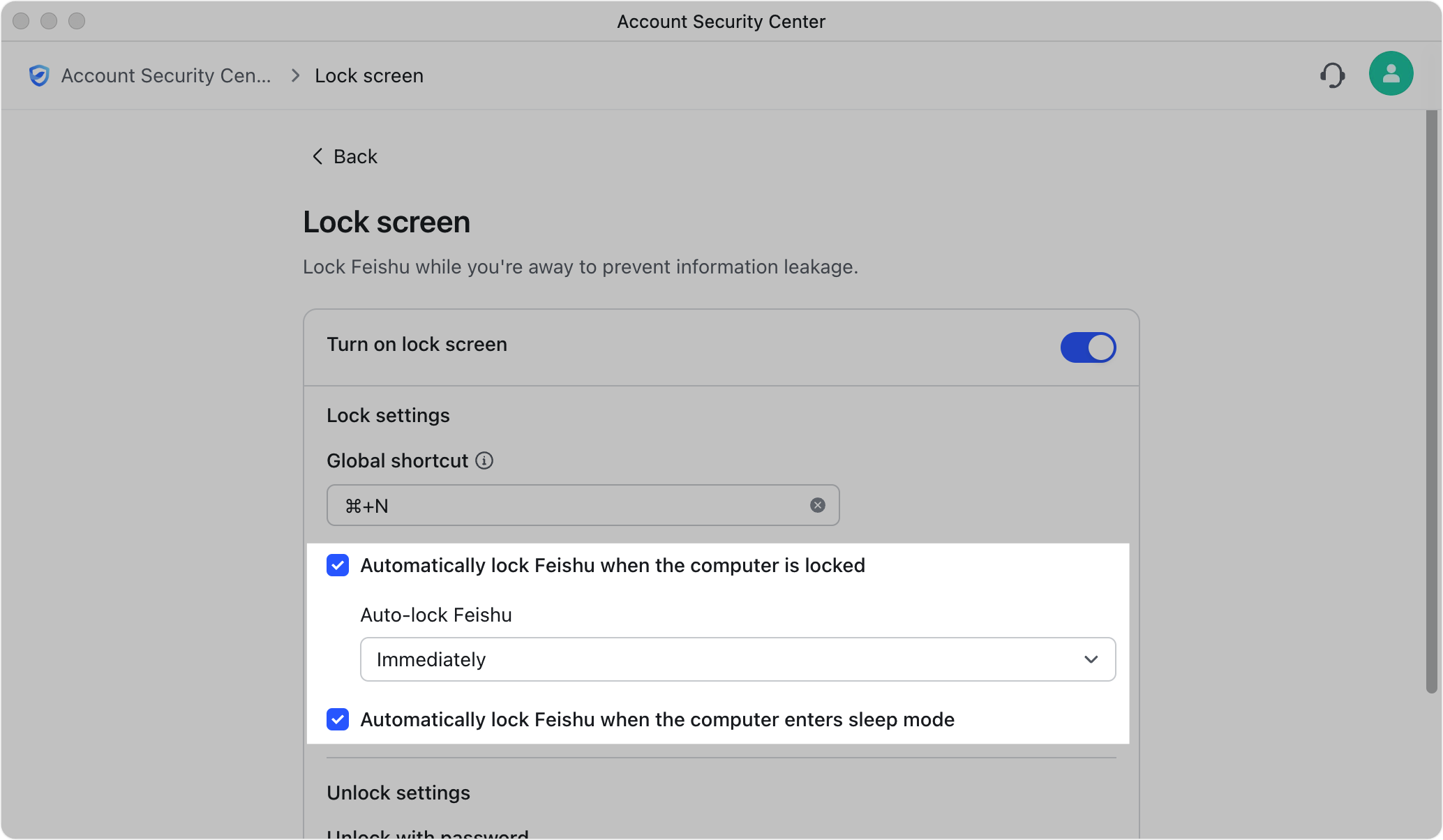Click the Unlock settings heading

pyautogui.click(x=398, y=793)
